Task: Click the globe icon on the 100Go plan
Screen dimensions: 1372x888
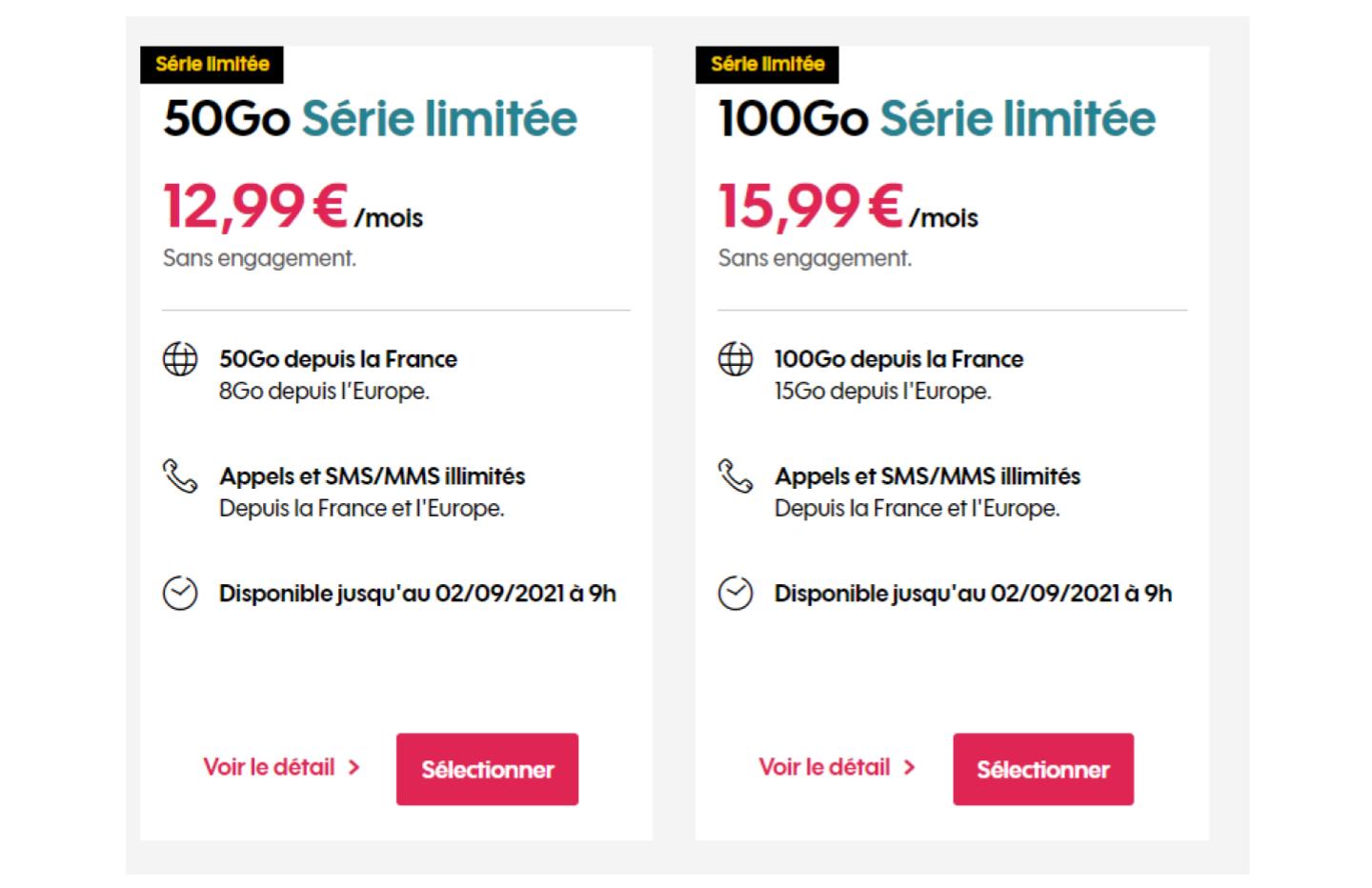Action: [x=736, y=360]
